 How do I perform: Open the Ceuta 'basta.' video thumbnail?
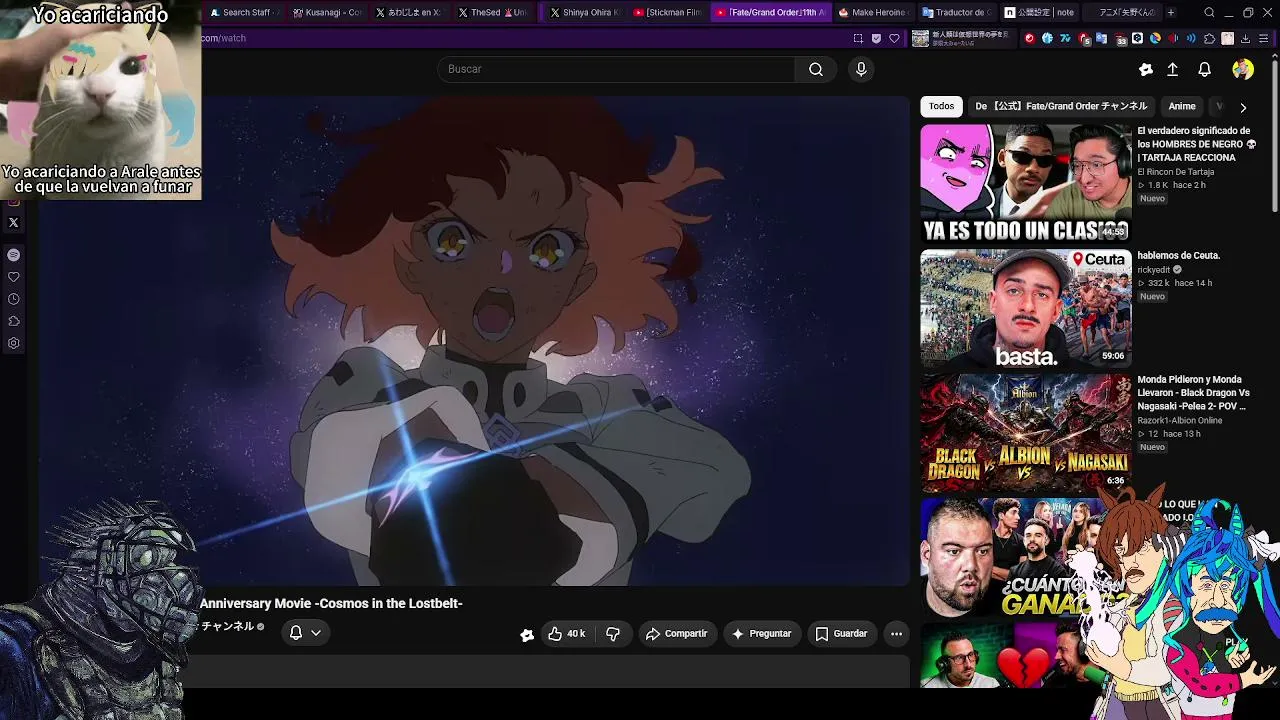click(x=1026, y=308)
